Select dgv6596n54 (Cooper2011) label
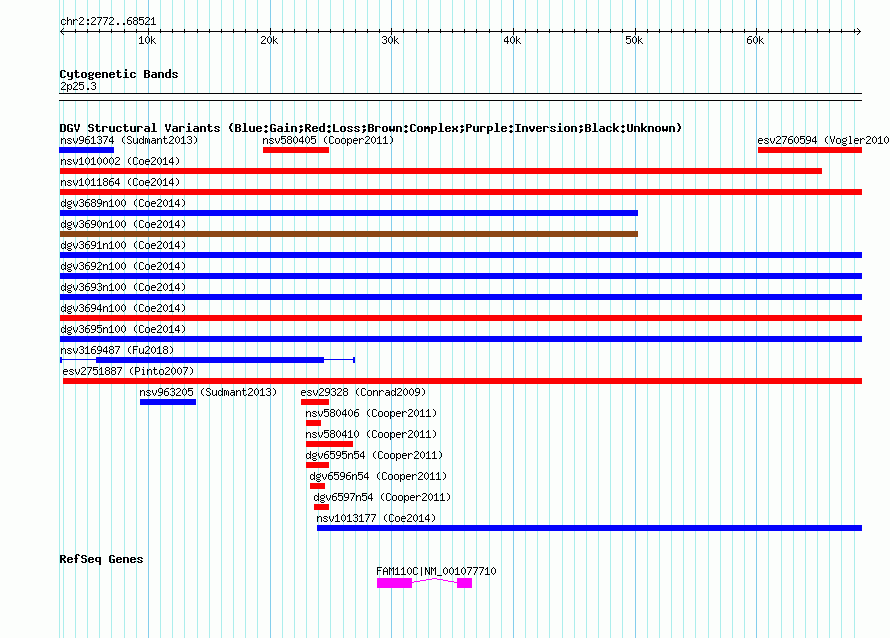This screenshot has height=638, width=890. pos(378,476)
